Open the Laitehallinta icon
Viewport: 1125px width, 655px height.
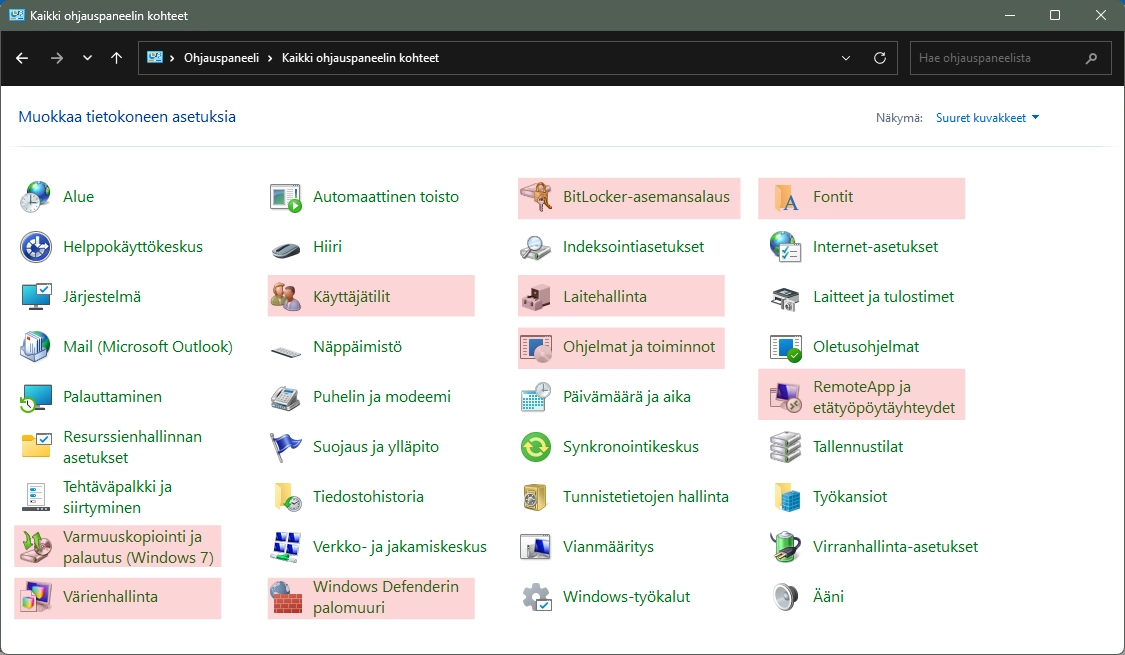pyautogui.click(x=536, y=297)
